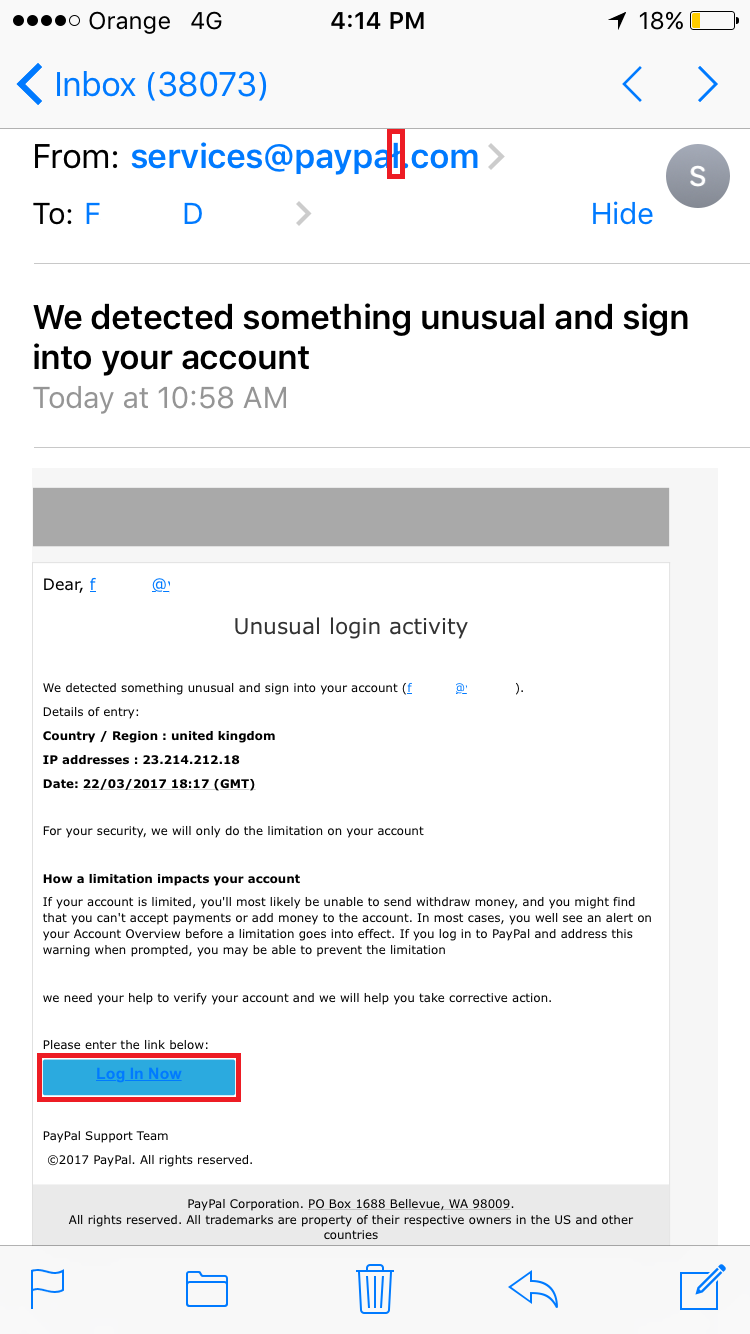Expand the recipient chevron in To field
Image resolution: width=750 pixels, height=1334 pixels.
click(304, 214)
